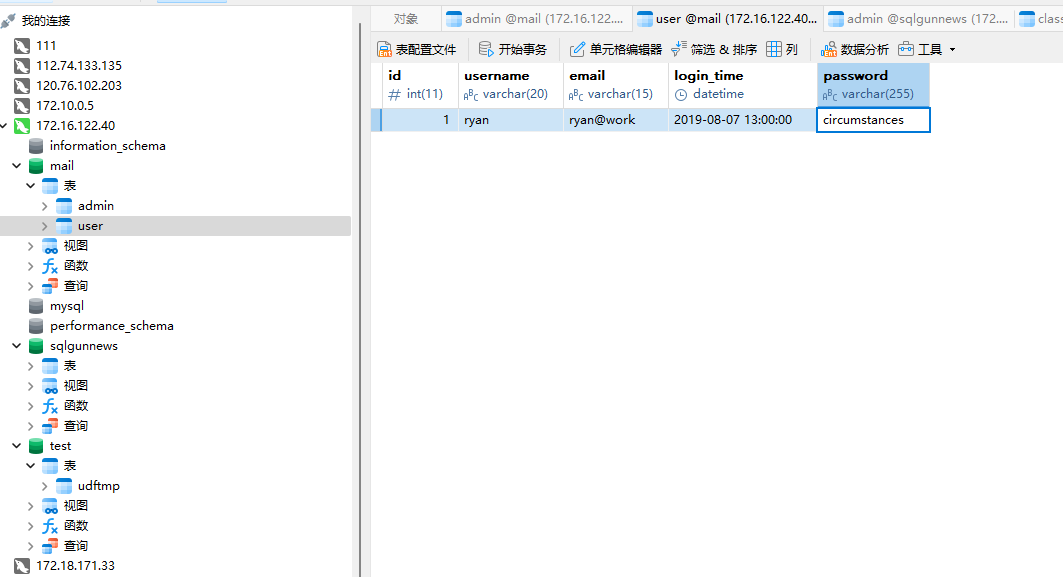The width and height of the screenshot is (1063, 577).
Task: Collapse the sqlgunnews database node
Action: 17,346
